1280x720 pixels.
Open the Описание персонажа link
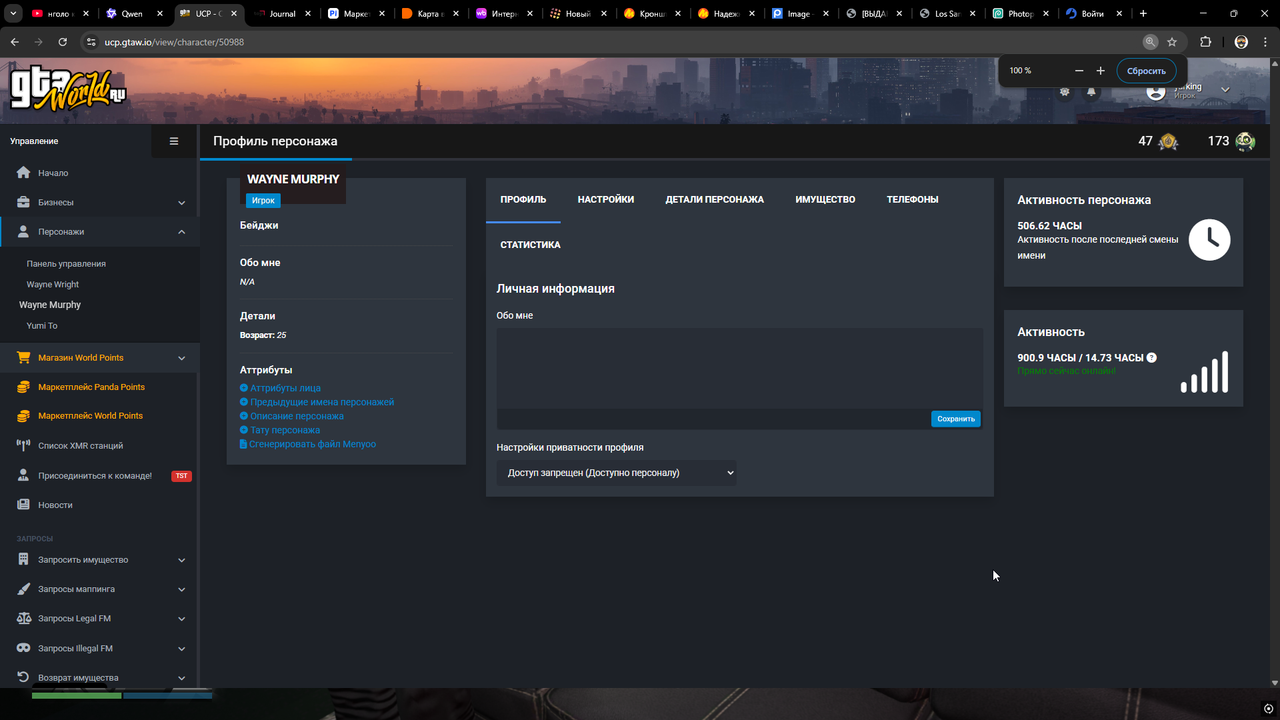coord(297,416)
